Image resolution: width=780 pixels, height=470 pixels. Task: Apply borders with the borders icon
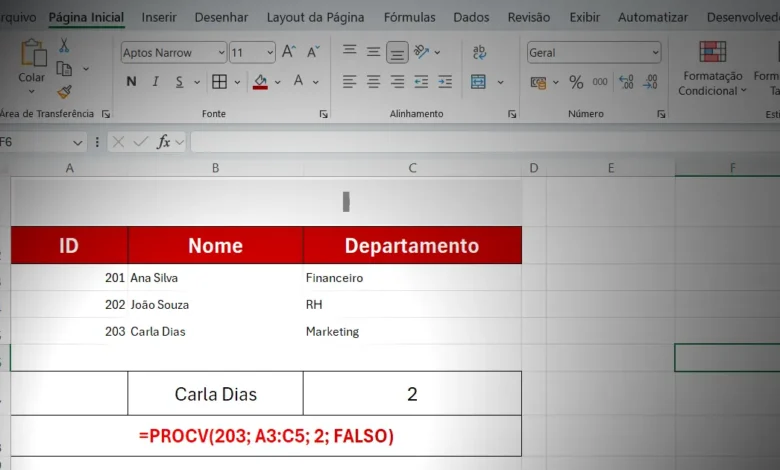pyautogui.click(x=219, y=82)
